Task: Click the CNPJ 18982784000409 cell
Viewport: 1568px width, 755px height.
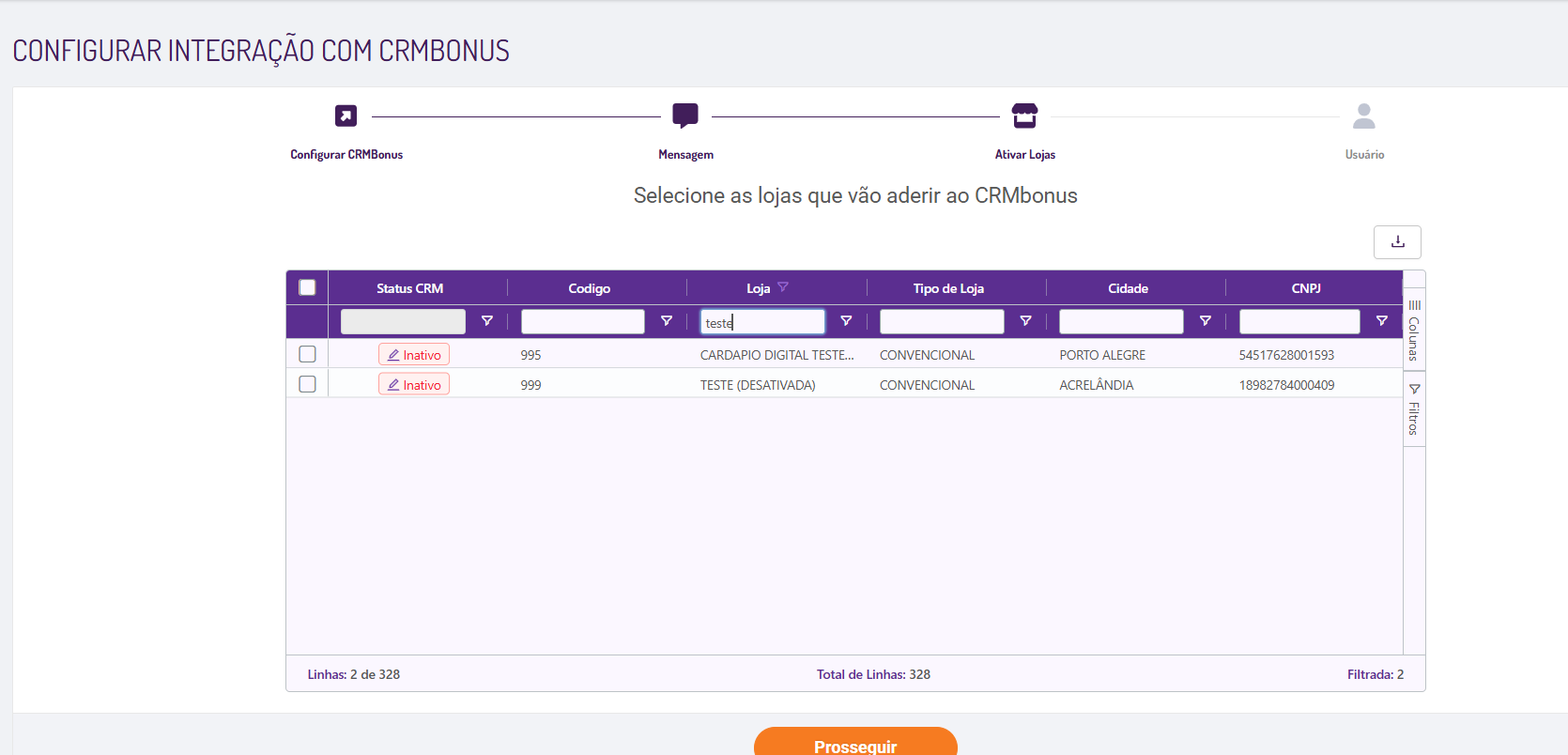Action: tap(1286, 385)
